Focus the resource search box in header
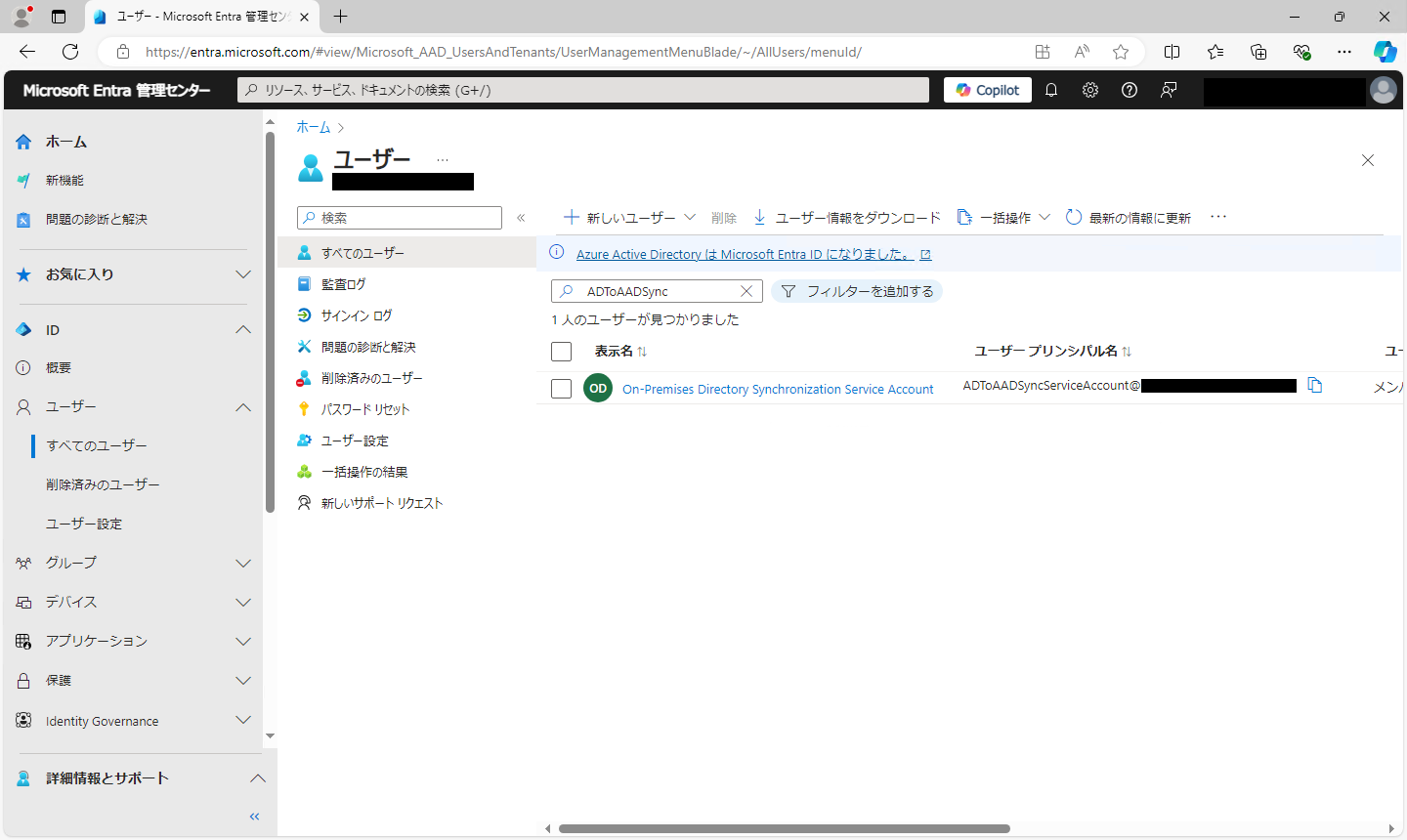This screenshot has width=1407, height=840. [x=583, y=90]
